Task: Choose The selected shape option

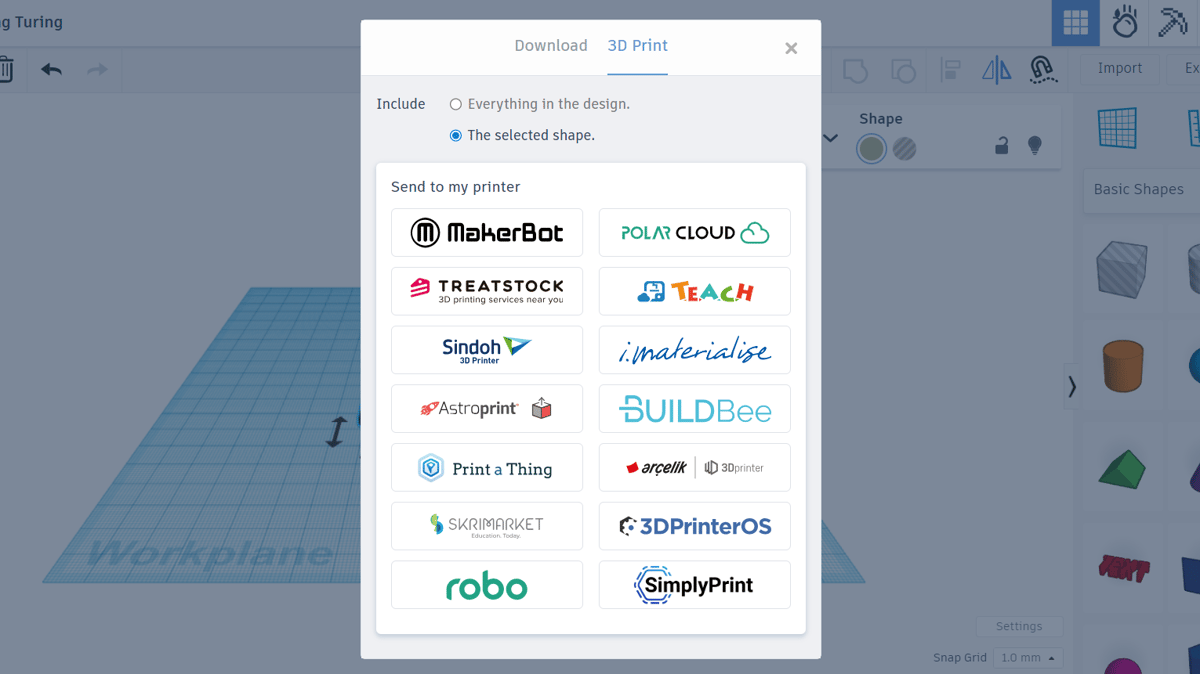Action: coord(522,135)
